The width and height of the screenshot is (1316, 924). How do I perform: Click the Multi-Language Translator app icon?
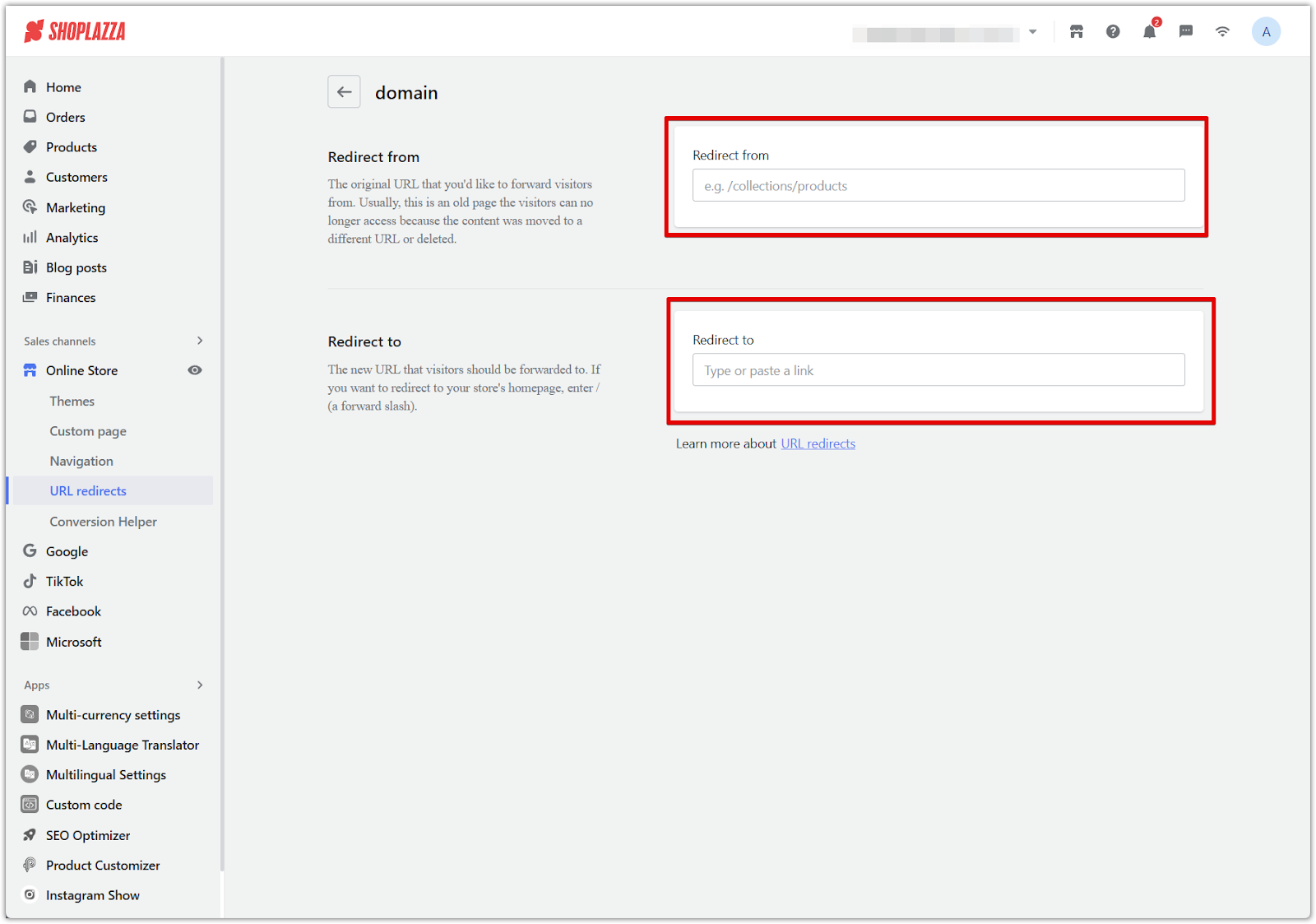coord(30,744)
